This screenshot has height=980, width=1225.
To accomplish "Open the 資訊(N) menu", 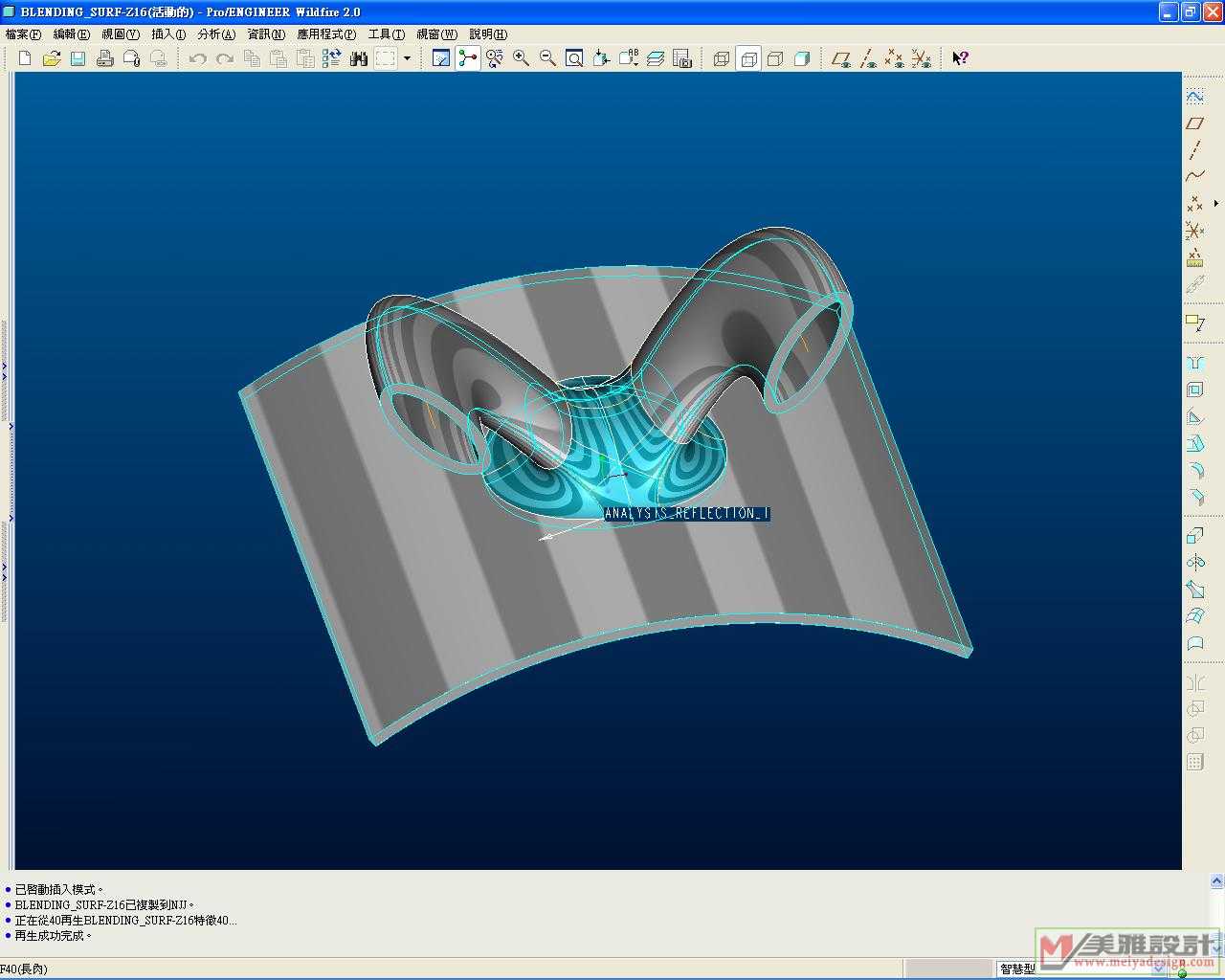I will (266, 34).
